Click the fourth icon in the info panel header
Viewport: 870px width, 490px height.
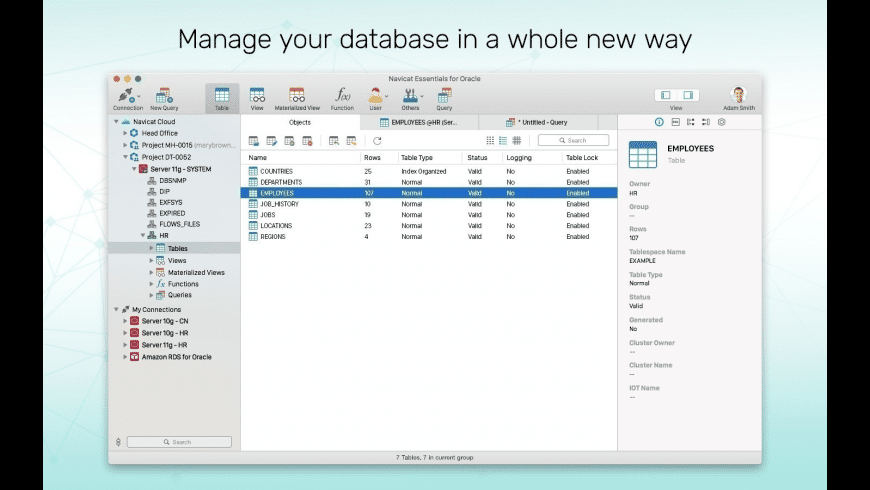pyautogui.click(x=706, y=122)
